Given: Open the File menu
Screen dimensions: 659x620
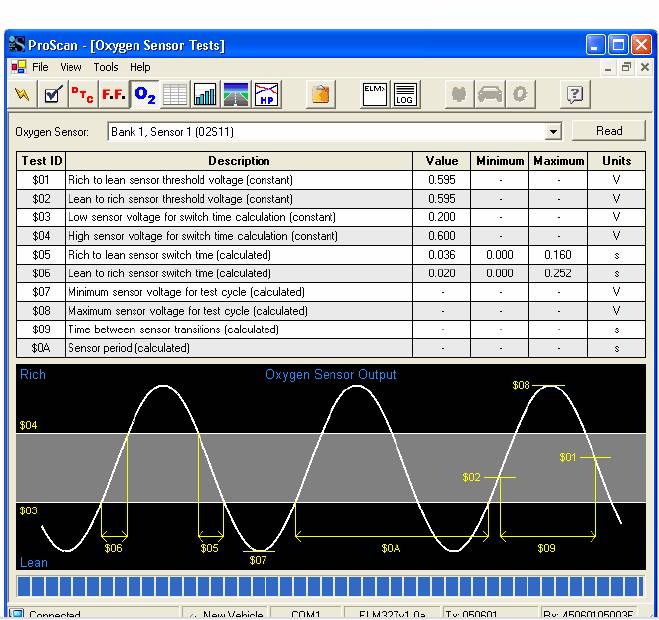Looking at the screenshot, I should 40,67.
